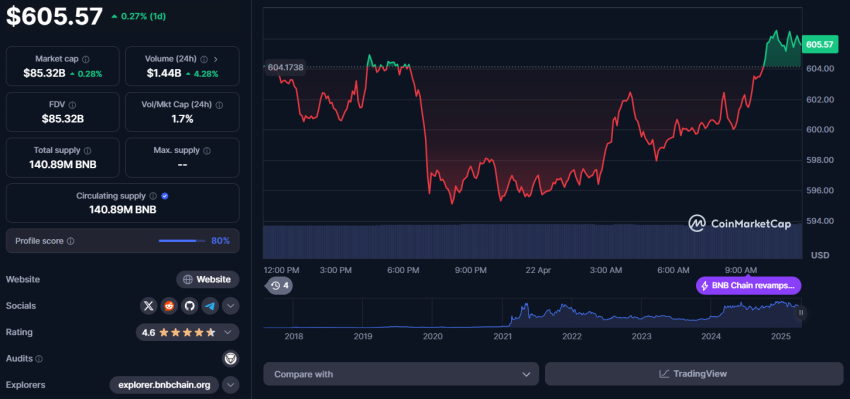Expand more socials chevron
Screen dimensions: 850x399
230,306
